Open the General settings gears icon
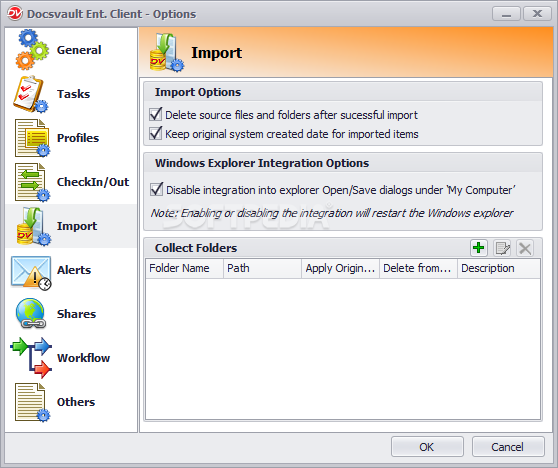The image size is (558, 468). tap(32, 50)
